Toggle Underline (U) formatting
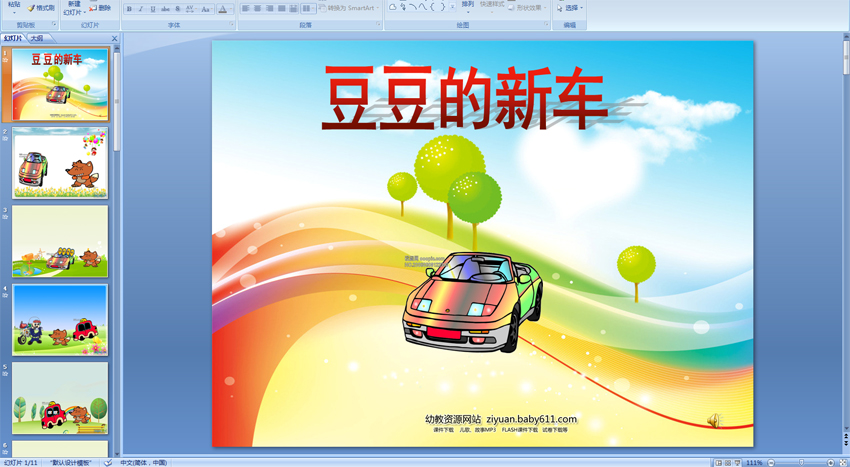 (153, 9)
